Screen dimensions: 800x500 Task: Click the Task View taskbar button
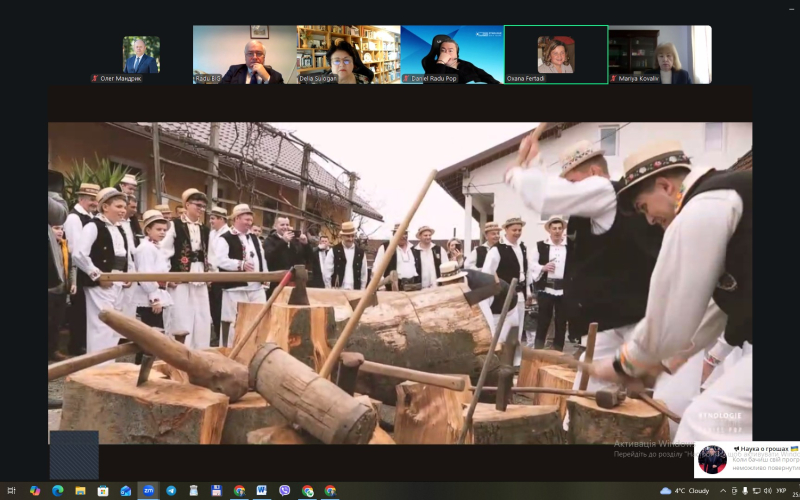pyautogui.click(x=12, y=490)
